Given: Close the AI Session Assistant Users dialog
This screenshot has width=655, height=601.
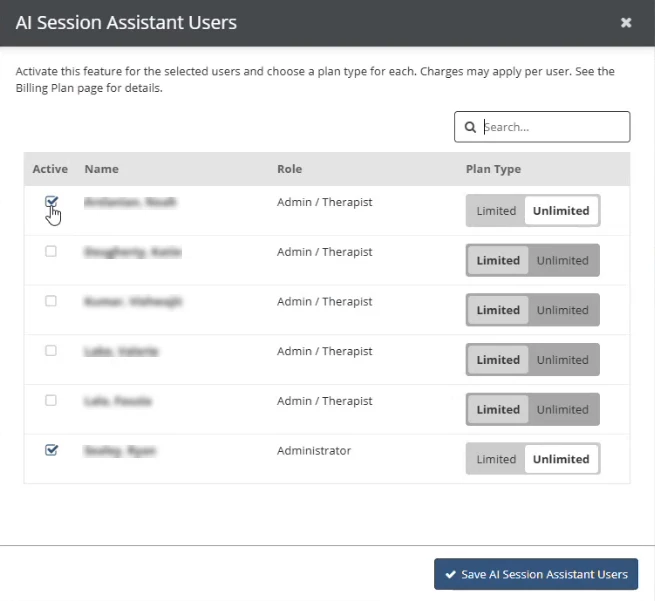Looking at the screenshot, I should coord(626,22).
